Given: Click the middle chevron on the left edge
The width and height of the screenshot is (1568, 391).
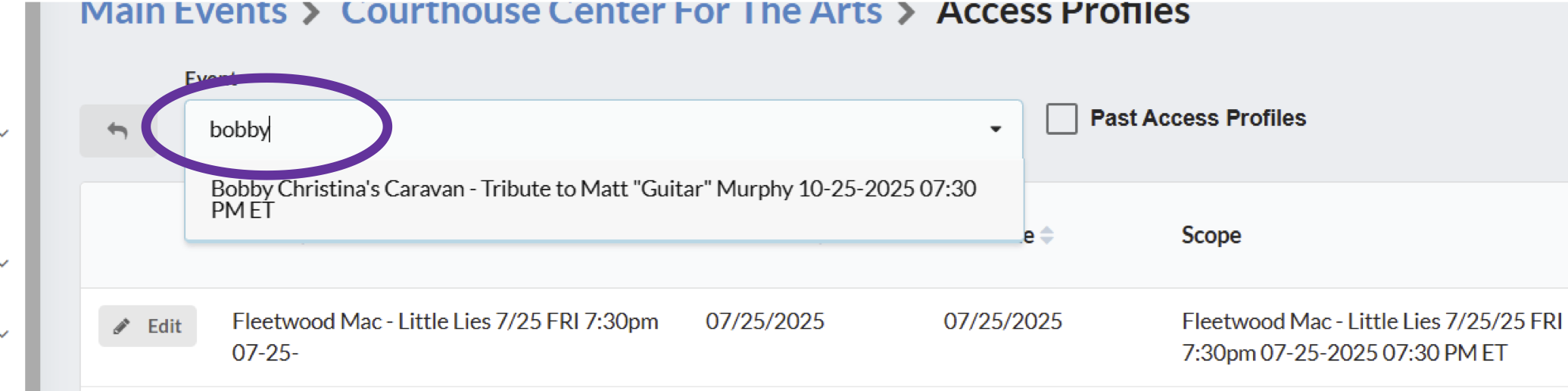Looking at the screenshot, I should [5, 264].
